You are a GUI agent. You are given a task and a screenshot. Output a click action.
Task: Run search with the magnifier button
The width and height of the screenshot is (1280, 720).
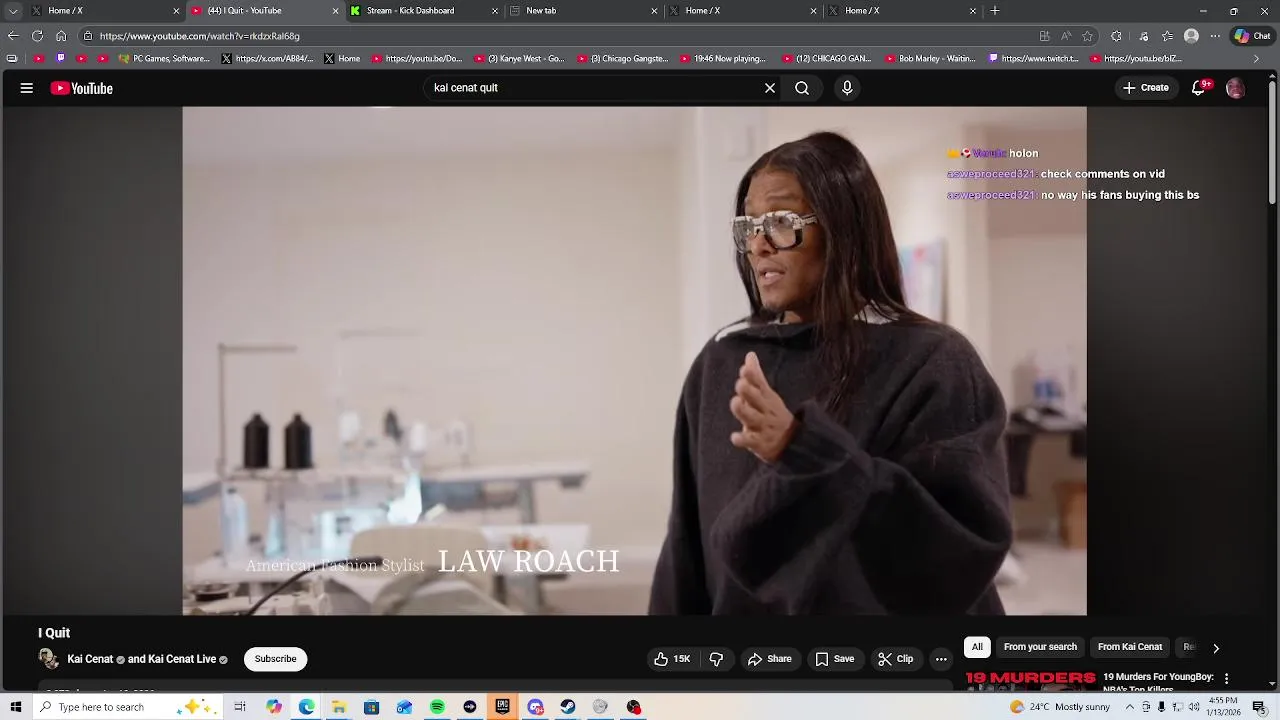point(802,88)
